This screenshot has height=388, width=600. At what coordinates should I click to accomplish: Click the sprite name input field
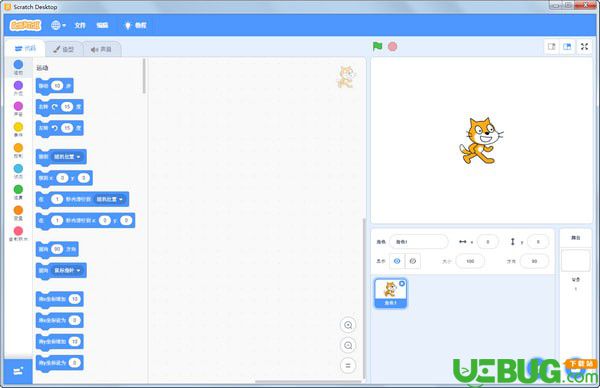(x=419, y=242)
